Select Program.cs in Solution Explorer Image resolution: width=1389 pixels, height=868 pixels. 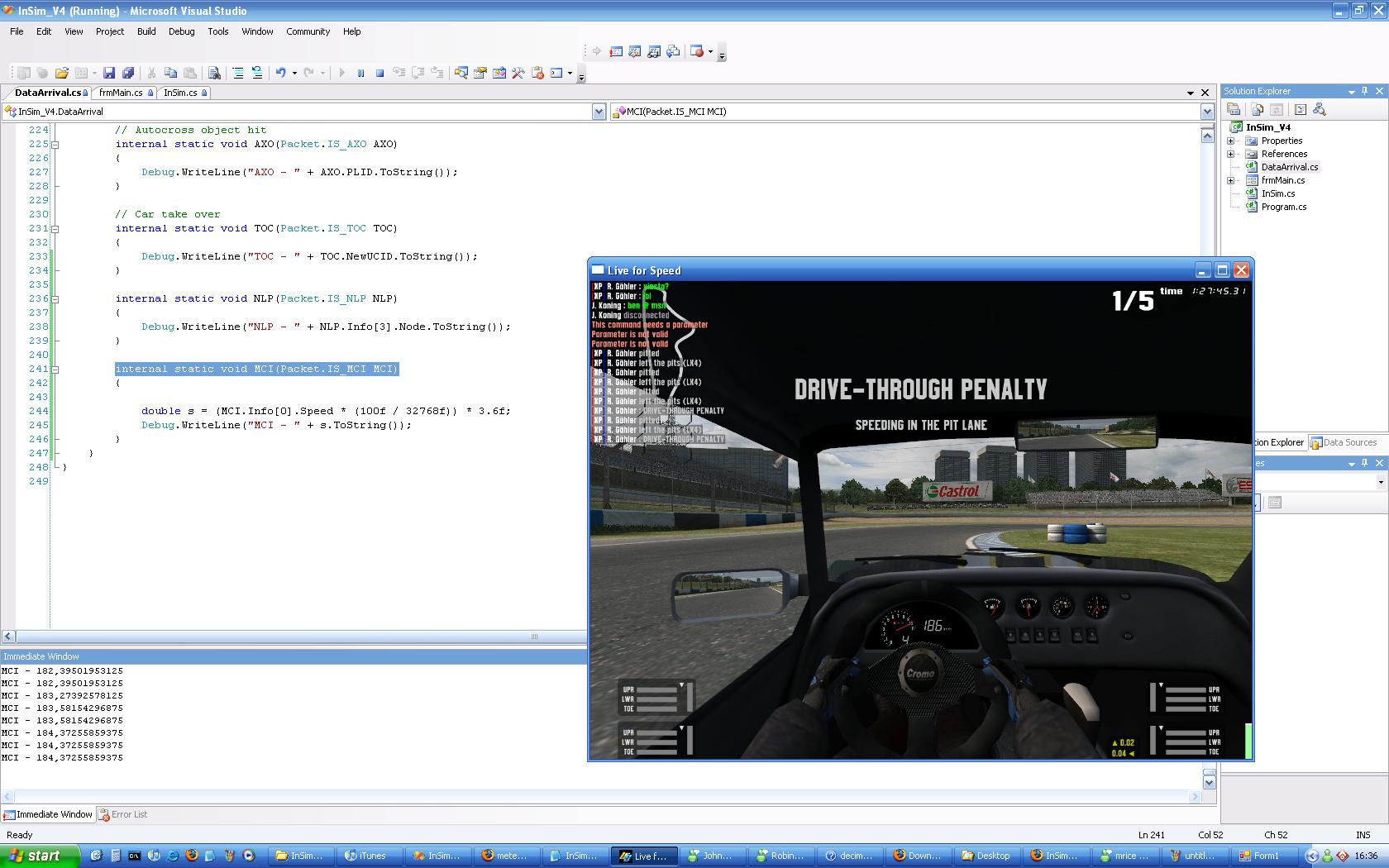click(1283, 207)
